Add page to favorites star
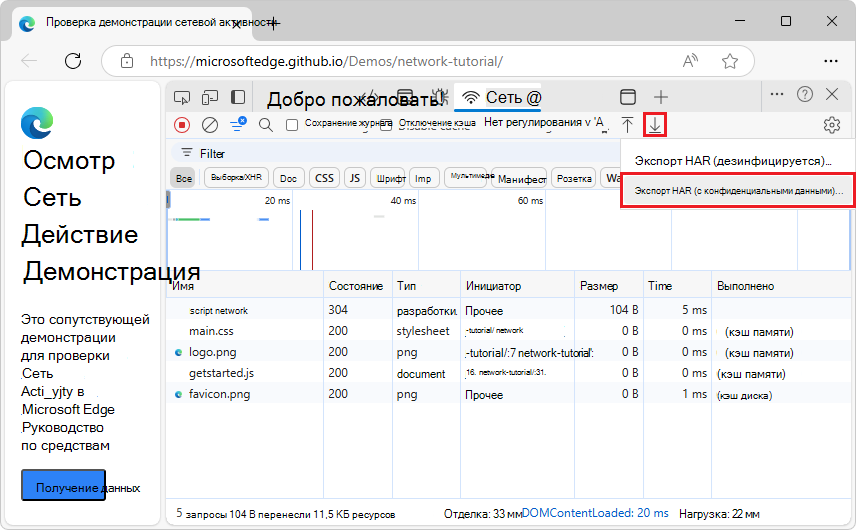This screenshot has width=856, height=530. pyautogui.click(x=730, y=61)
